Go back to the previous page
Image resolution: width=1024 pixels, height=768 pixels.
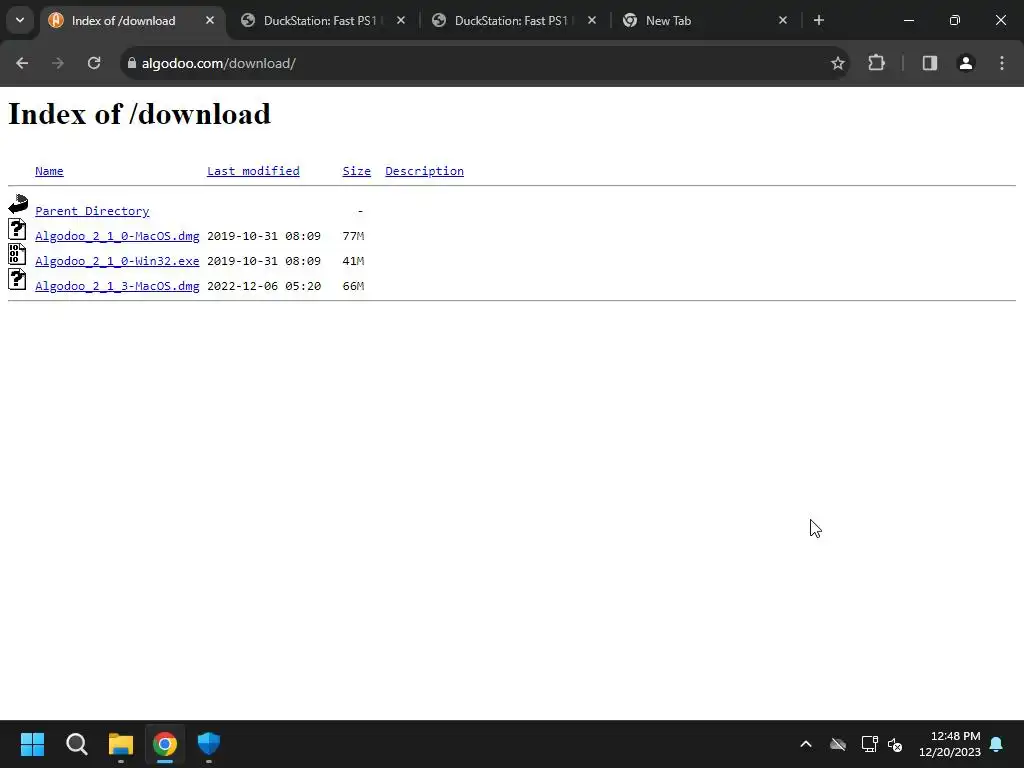click(22, 63)
